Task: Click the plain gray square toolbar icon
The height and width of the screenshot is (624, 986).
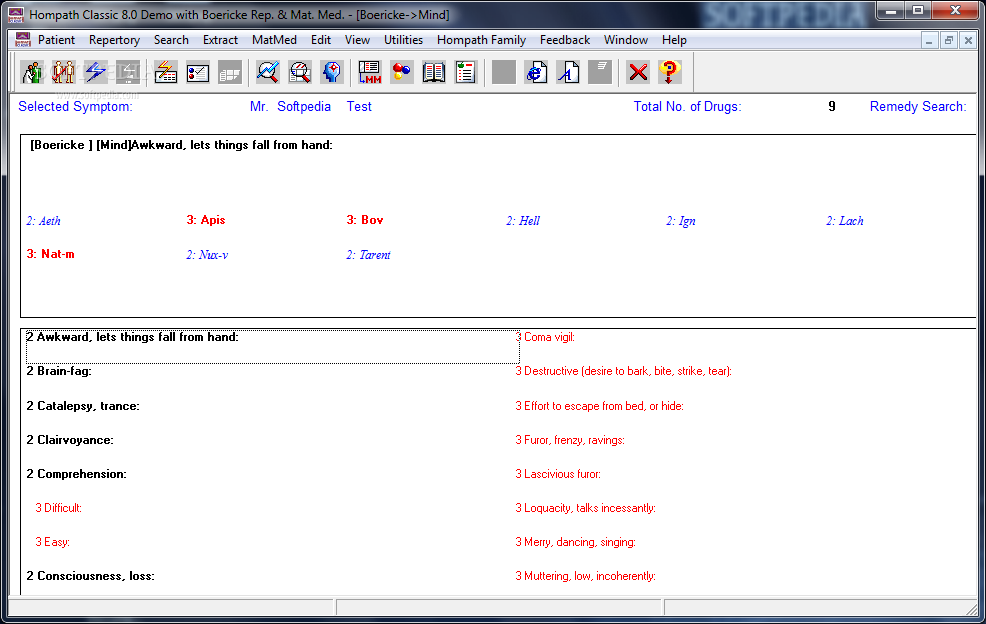Action: pos(504,72)
